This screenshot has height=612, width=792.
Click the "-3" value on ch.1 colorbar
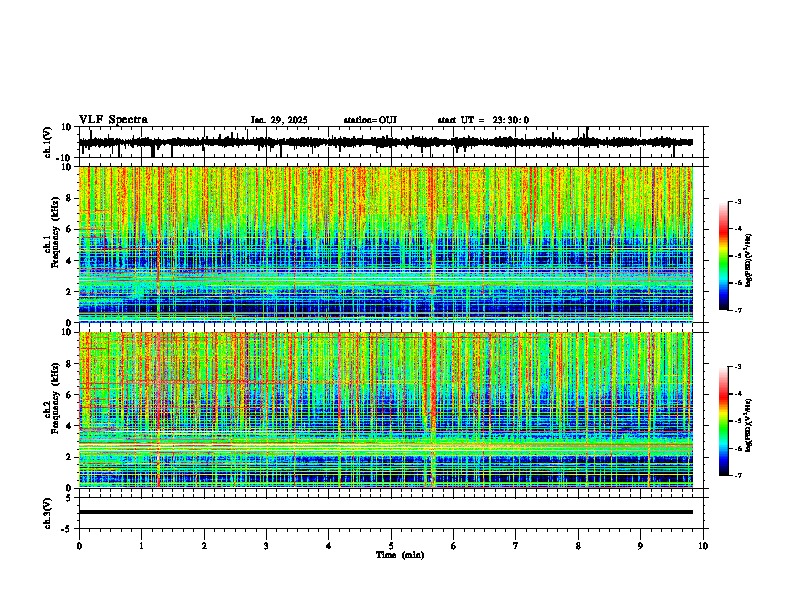click(x=737, y=201)
